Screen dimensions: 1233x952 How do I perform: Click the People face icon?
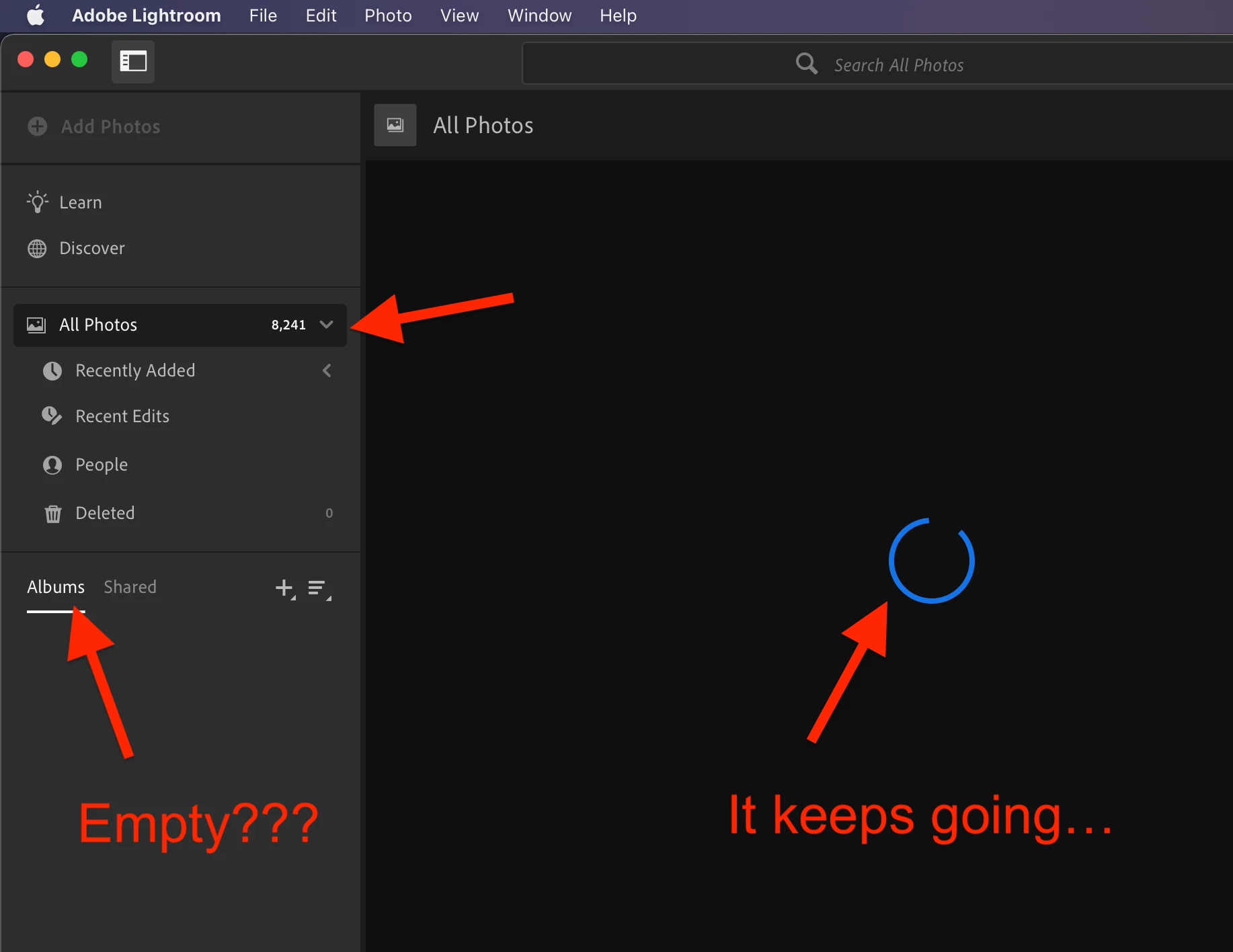point(52,465)
